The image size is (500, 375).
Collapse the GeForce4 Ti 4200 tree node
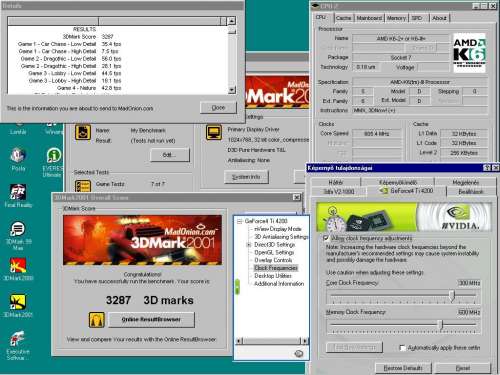[x=240, y=221]
